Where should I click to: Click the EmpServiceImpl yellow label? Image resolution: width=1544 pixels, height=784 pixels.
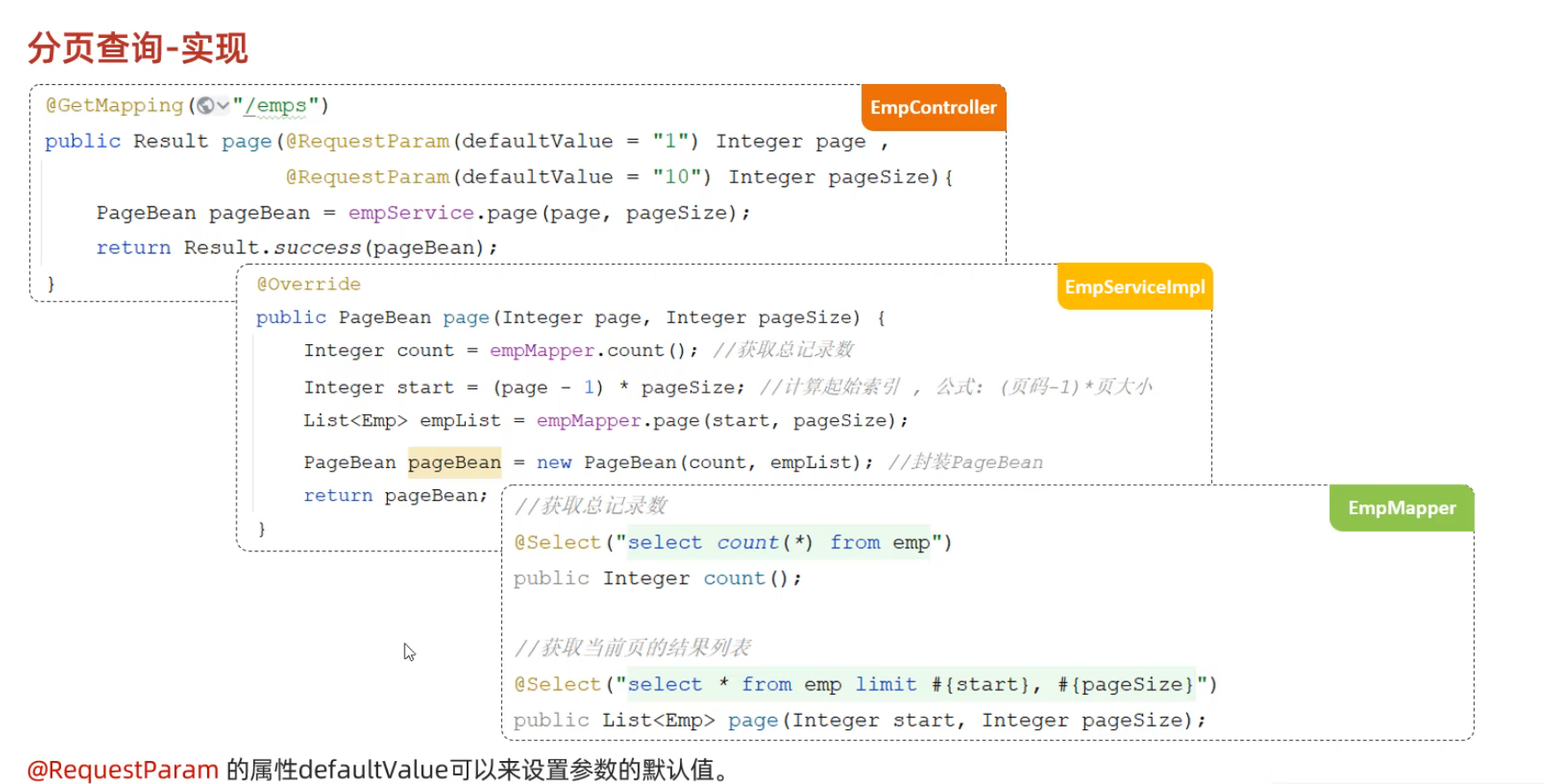pyautogui.click(x=1134, y=287)
